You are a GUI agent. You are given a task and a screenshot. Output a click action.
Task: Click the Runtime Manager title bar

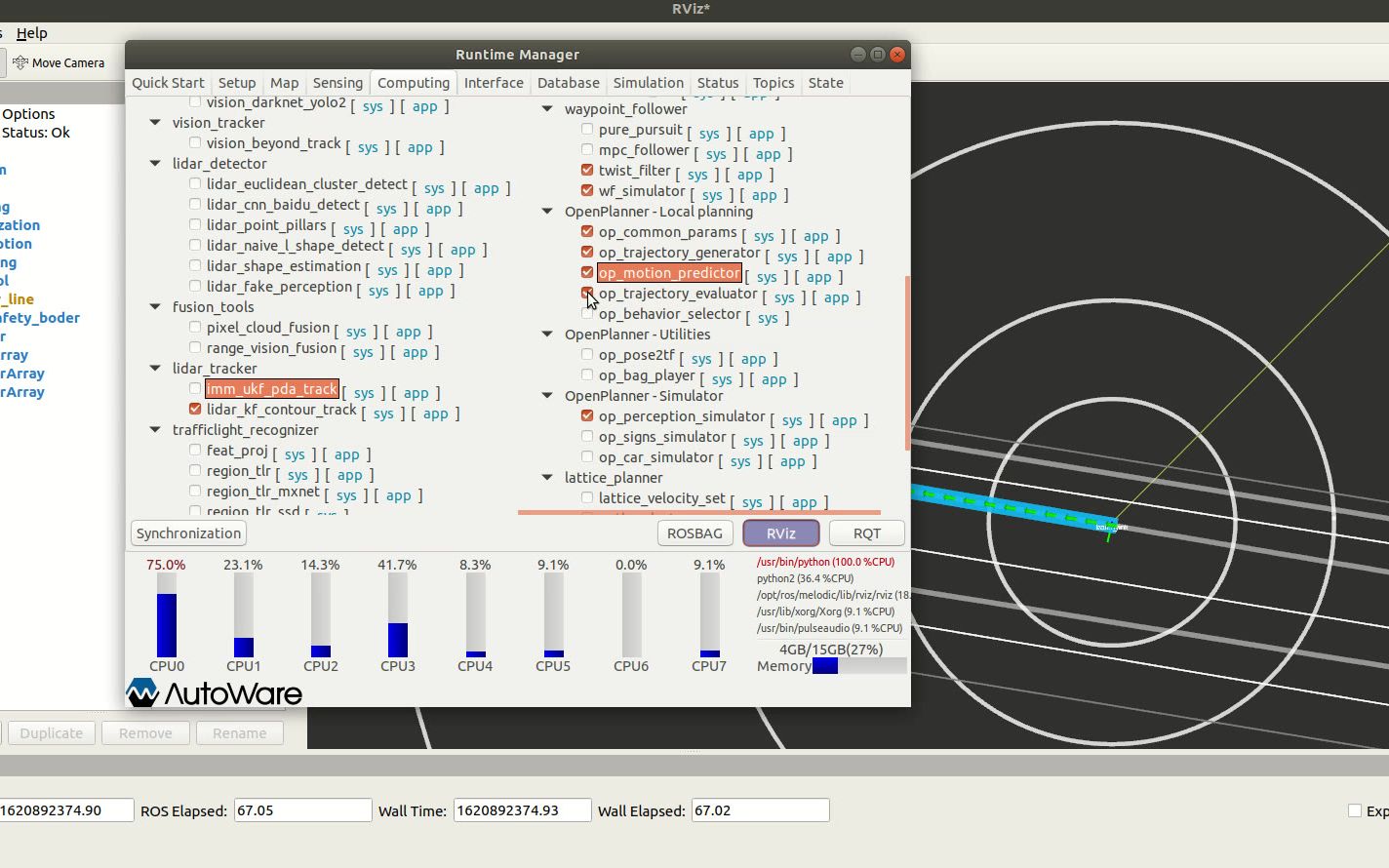[x=517, y=55]
